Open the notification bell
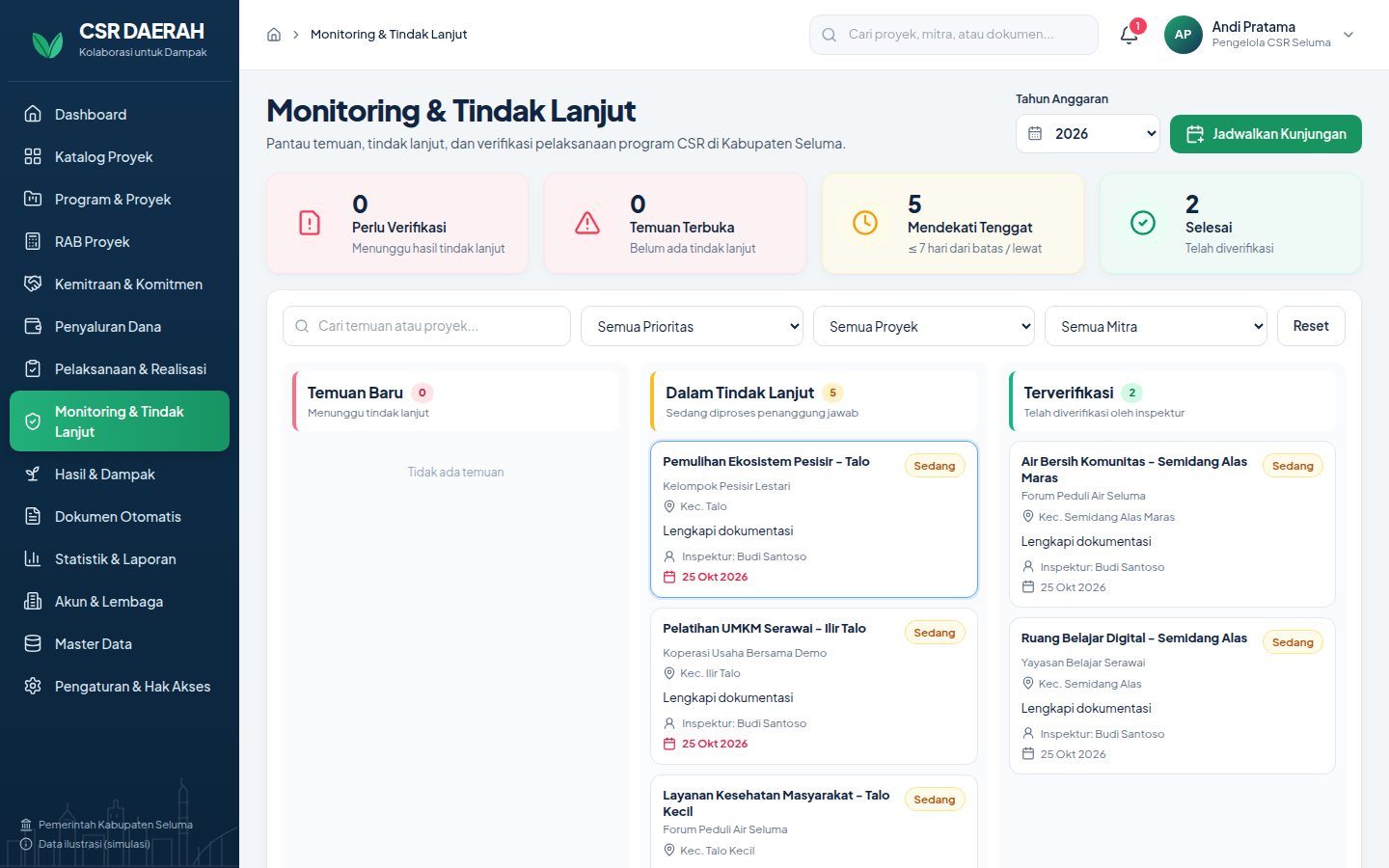Screen dimensions: 1389x868 1129,35
